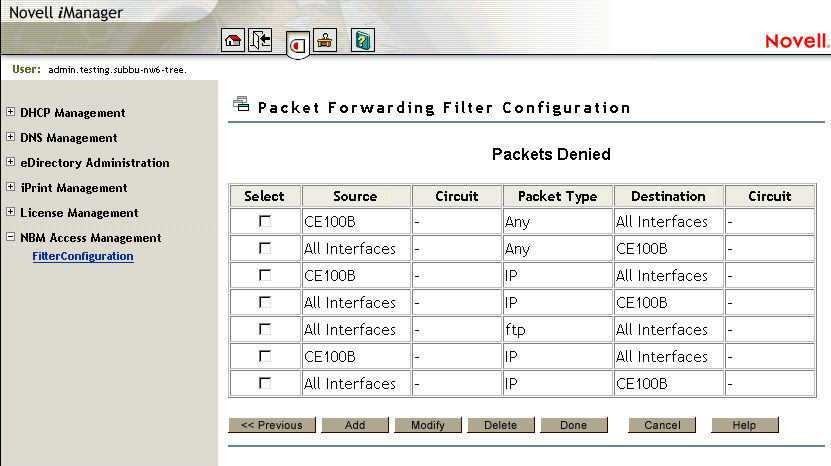Viewport: 831px width, 466px height.
Task: Click All Interfaces source in the ftp row
Action: 356,330
